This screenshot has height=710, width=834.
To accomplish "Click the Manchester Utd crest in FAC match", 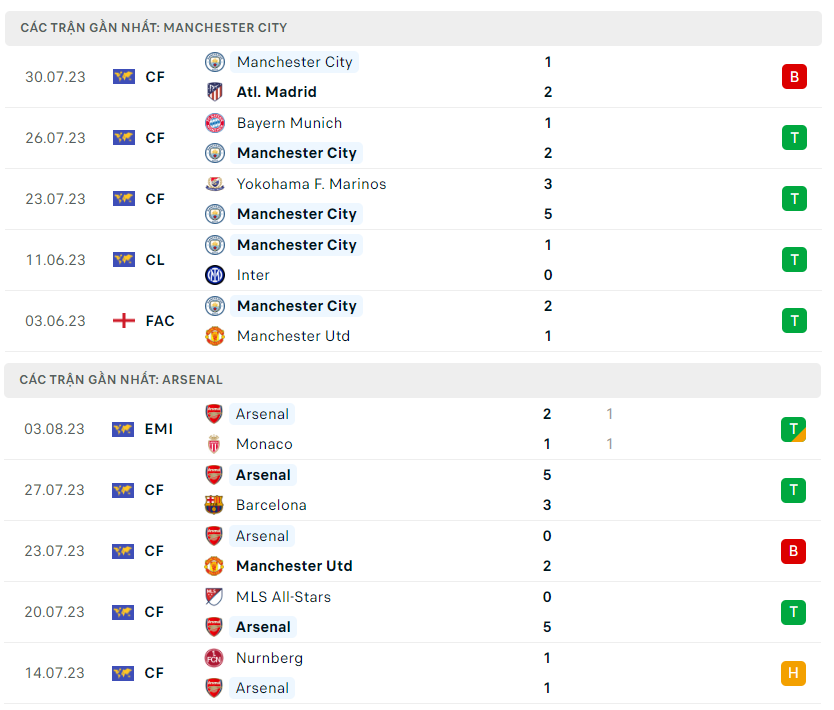I will pos(215,336).
